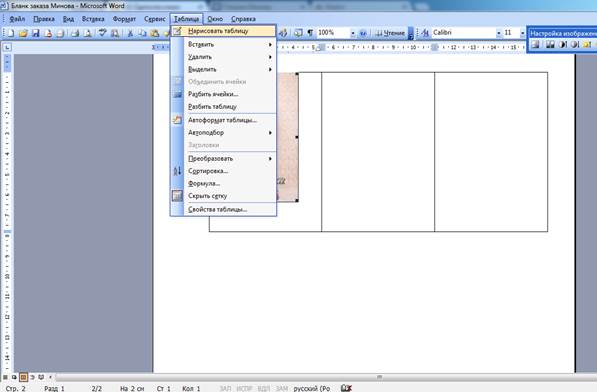This screenshot has height=392, width=597.
Task: Open document map icon next to ¶
Action: coord(298,33)
